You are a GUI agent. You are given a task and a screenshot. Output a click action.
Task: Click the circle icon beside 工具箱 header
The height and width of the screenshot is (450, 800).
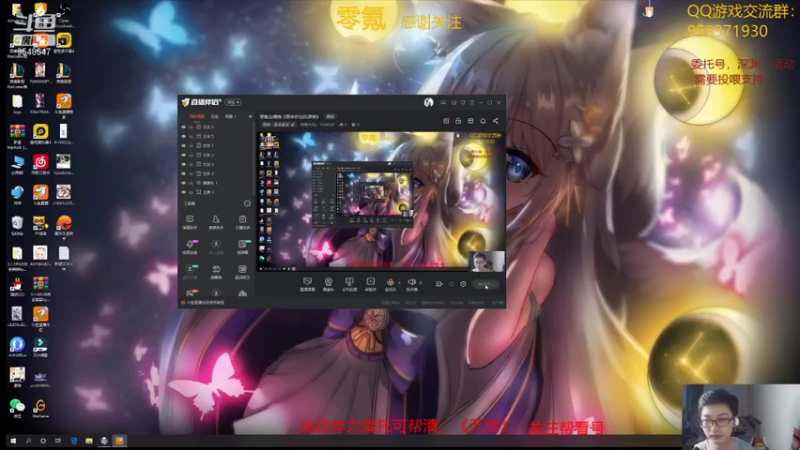coord(247,203)
